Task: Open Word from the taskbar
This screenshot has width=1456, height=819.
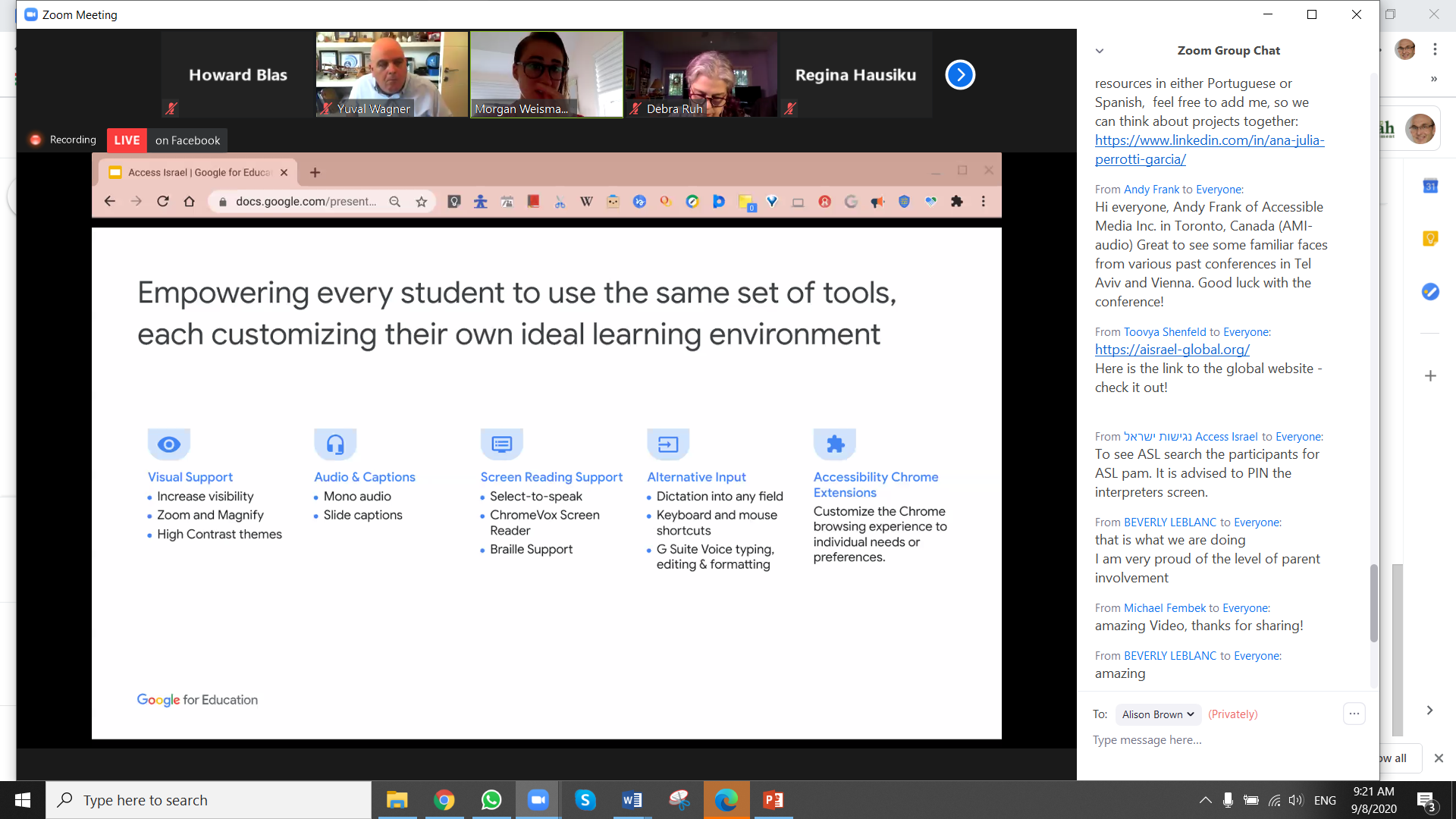Action: pyautogui.click(x=632, y=800)
